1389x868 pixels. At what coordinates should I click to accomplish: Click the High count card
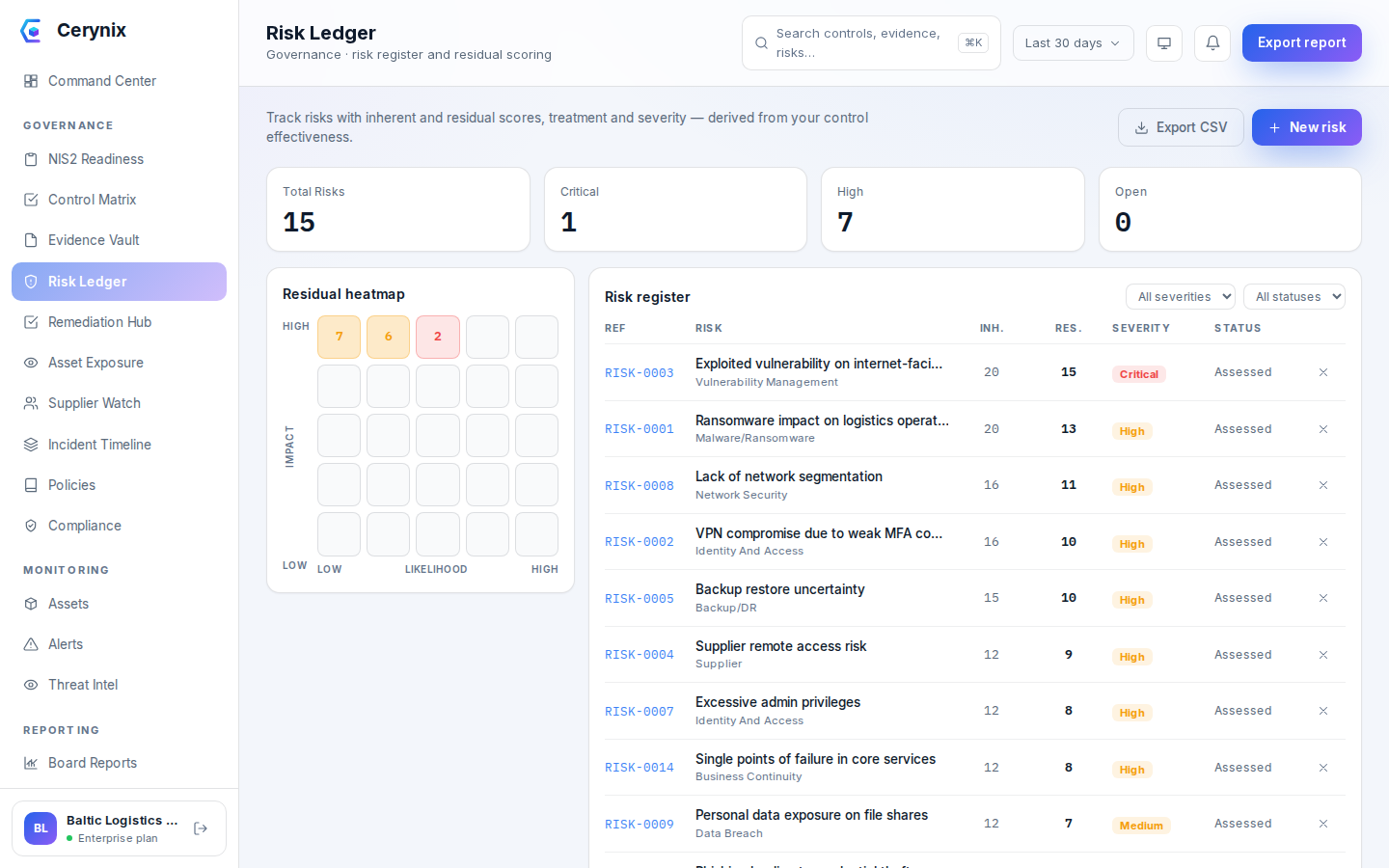(953, 209)
